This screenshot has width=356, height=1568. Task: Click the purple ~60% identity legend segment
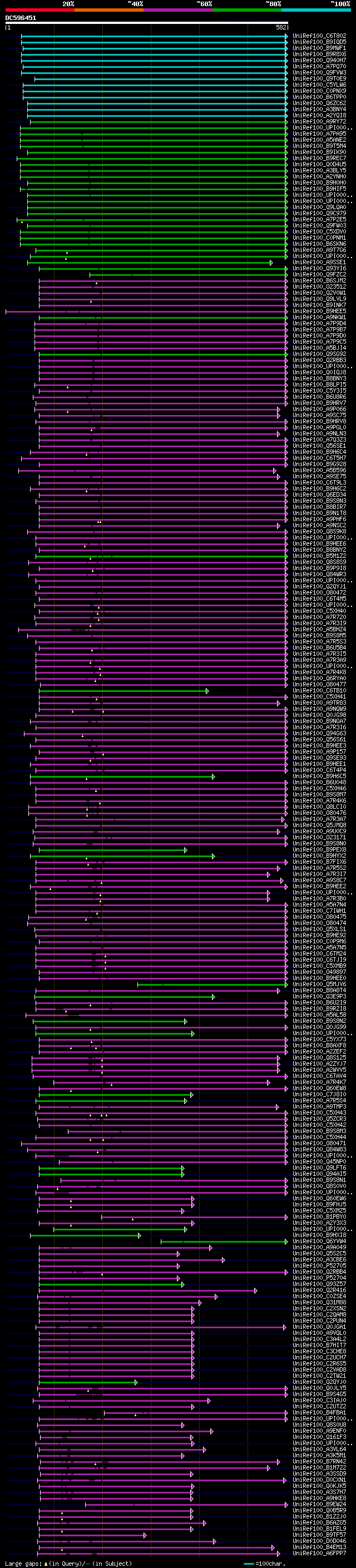click(x=179, y=10)
